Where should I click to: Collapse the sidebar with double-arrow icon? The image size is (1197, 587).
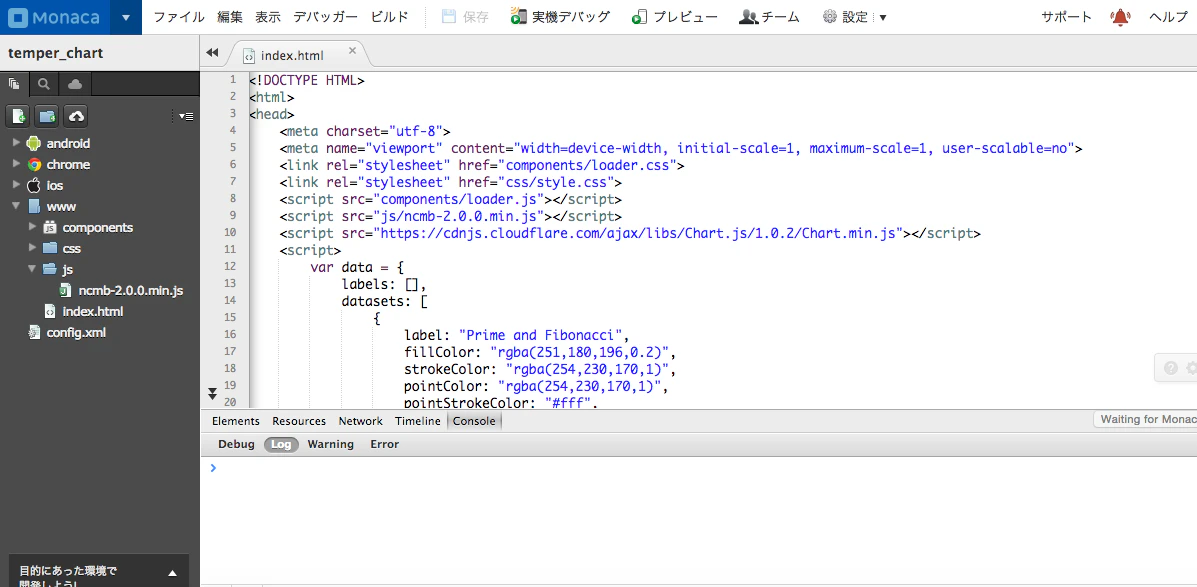click(212, 53)
